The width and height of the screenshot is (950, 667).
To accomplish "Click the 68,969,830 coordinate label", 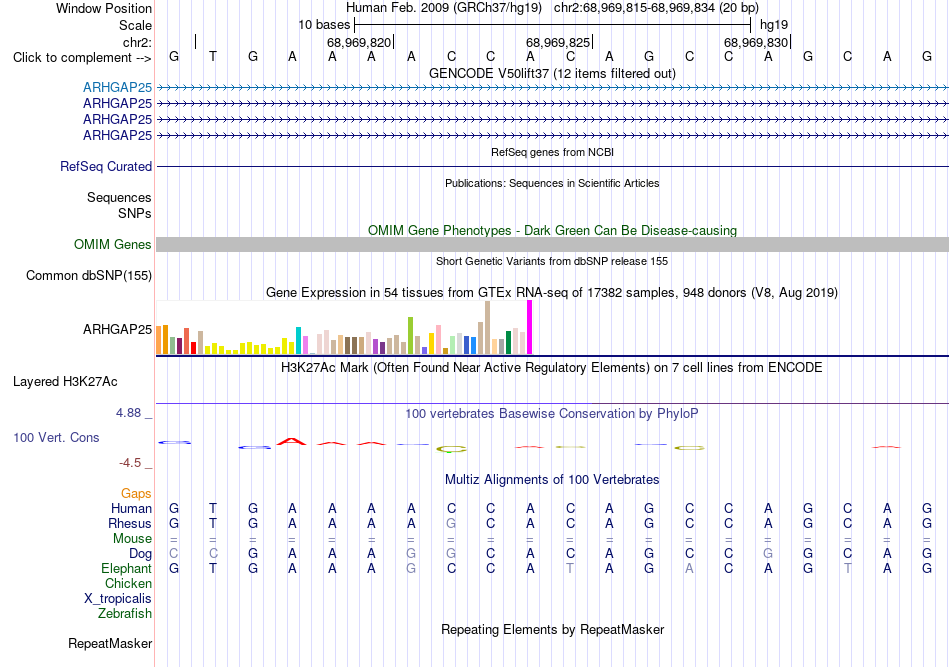I will click(x=756, y=42).
